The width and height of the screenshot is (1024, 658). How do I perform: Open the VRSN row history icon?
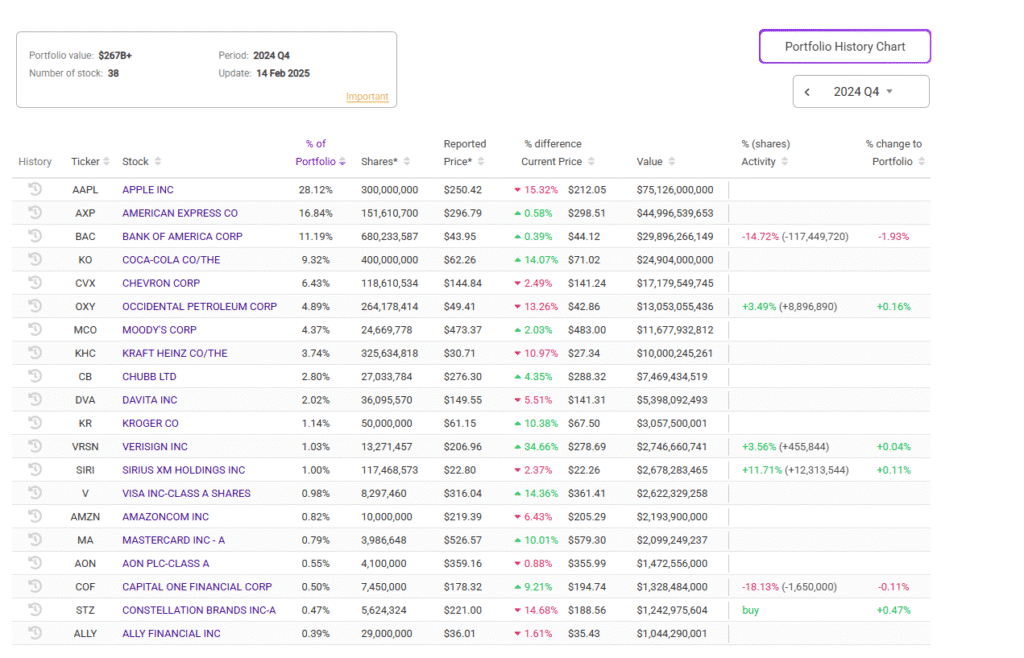tap(35, 446)
